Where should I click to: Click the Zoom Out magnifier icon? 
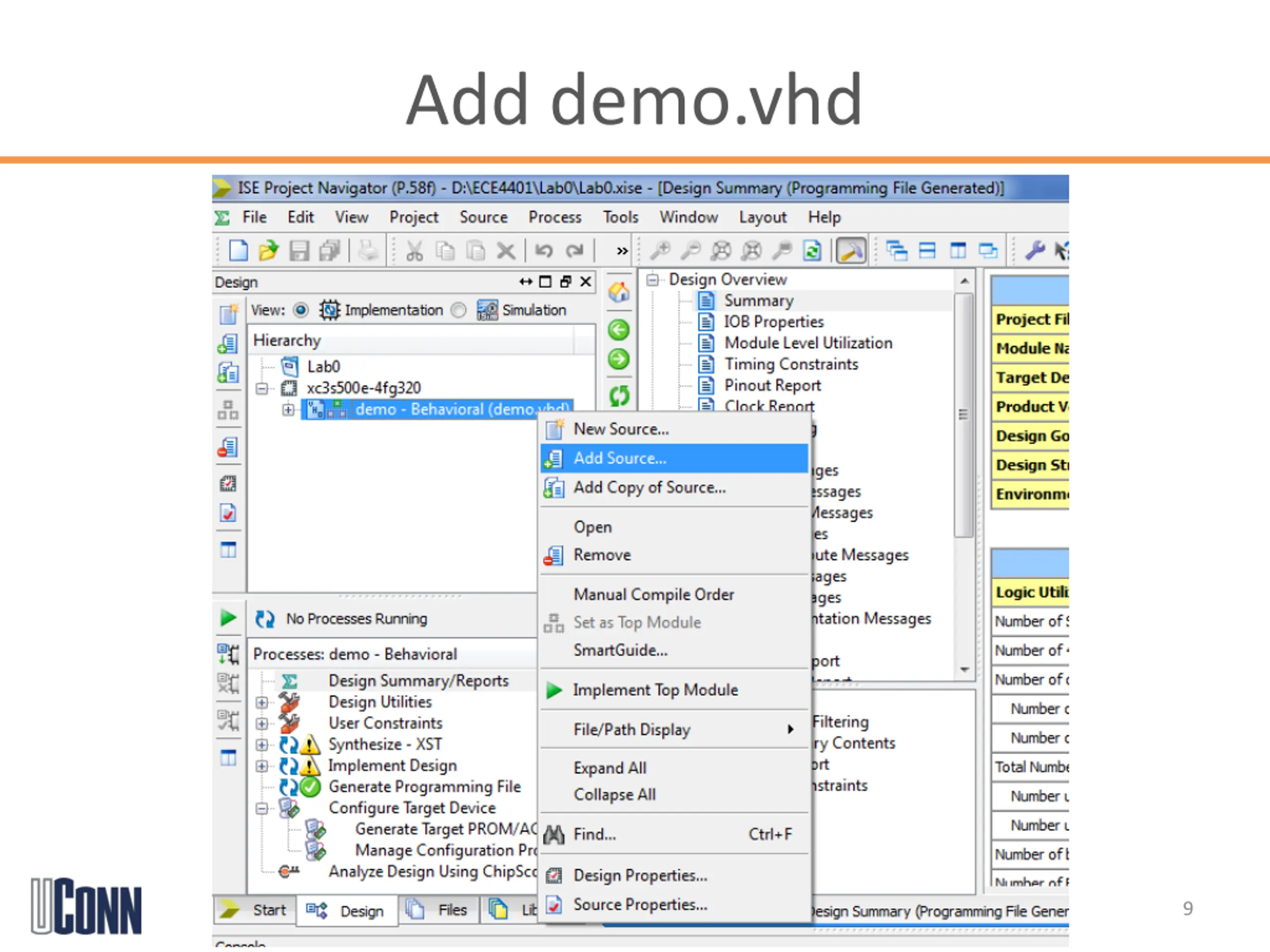point(691,251)
